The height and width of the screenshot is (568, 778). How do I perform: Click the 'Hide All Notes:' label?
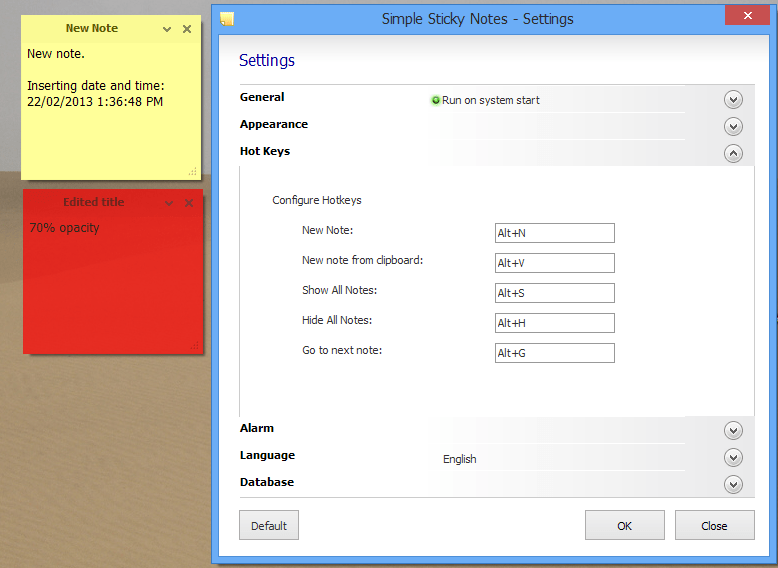(337, 320)
